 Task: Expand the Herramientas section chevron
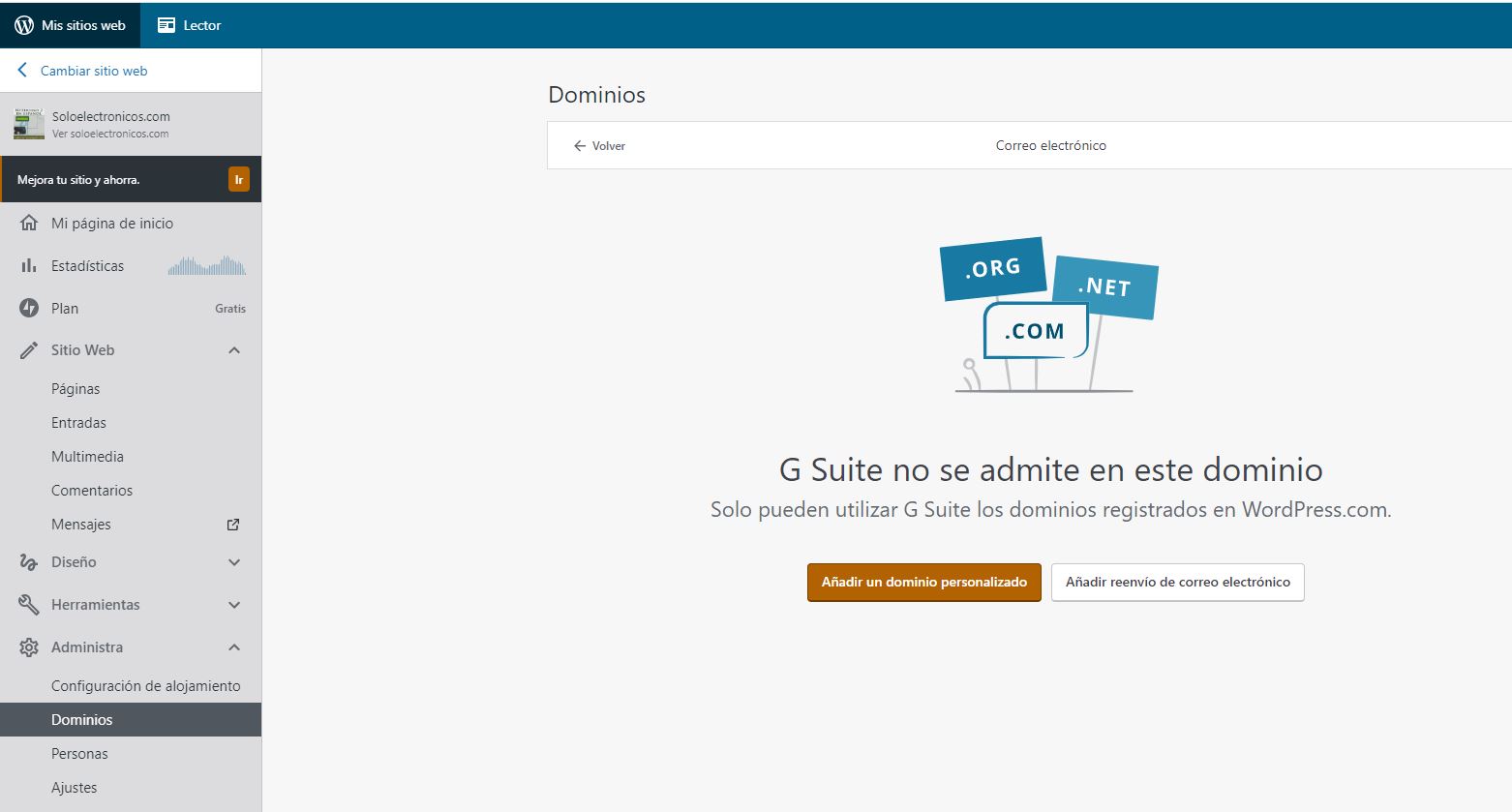(x=234, y=605)
